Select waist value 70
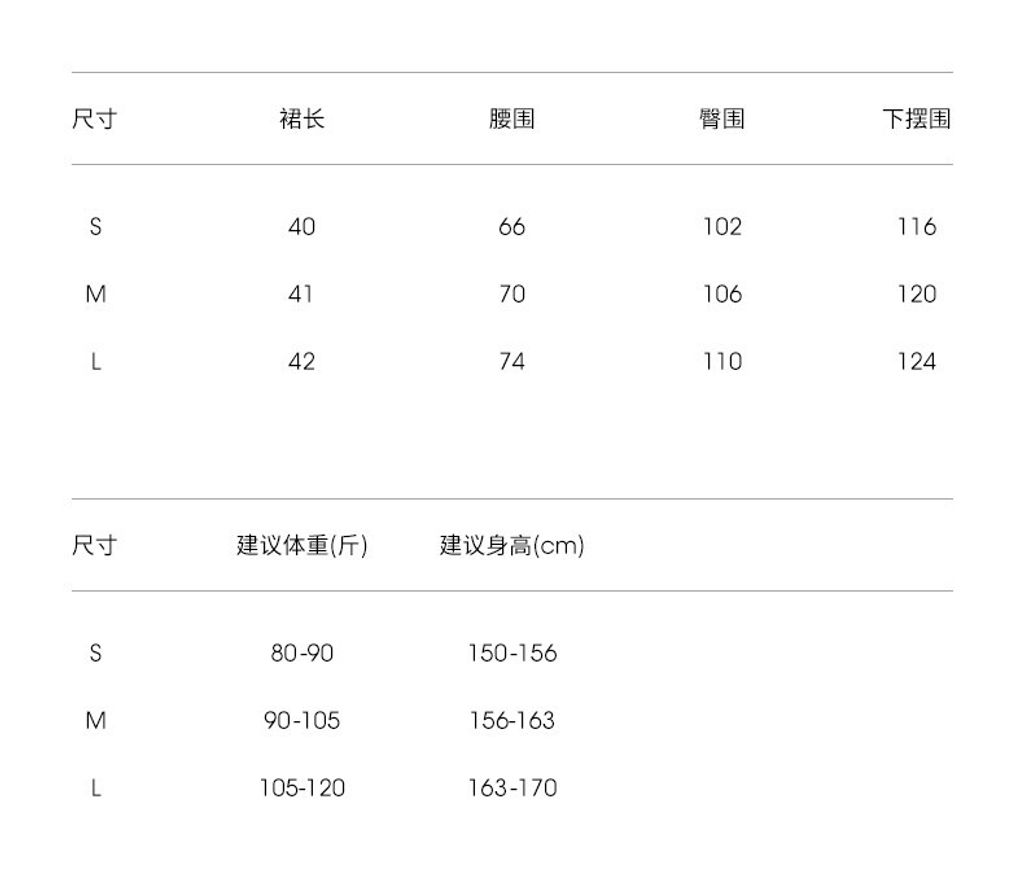Screen dimensions: 1024x879 pos(512,294)
